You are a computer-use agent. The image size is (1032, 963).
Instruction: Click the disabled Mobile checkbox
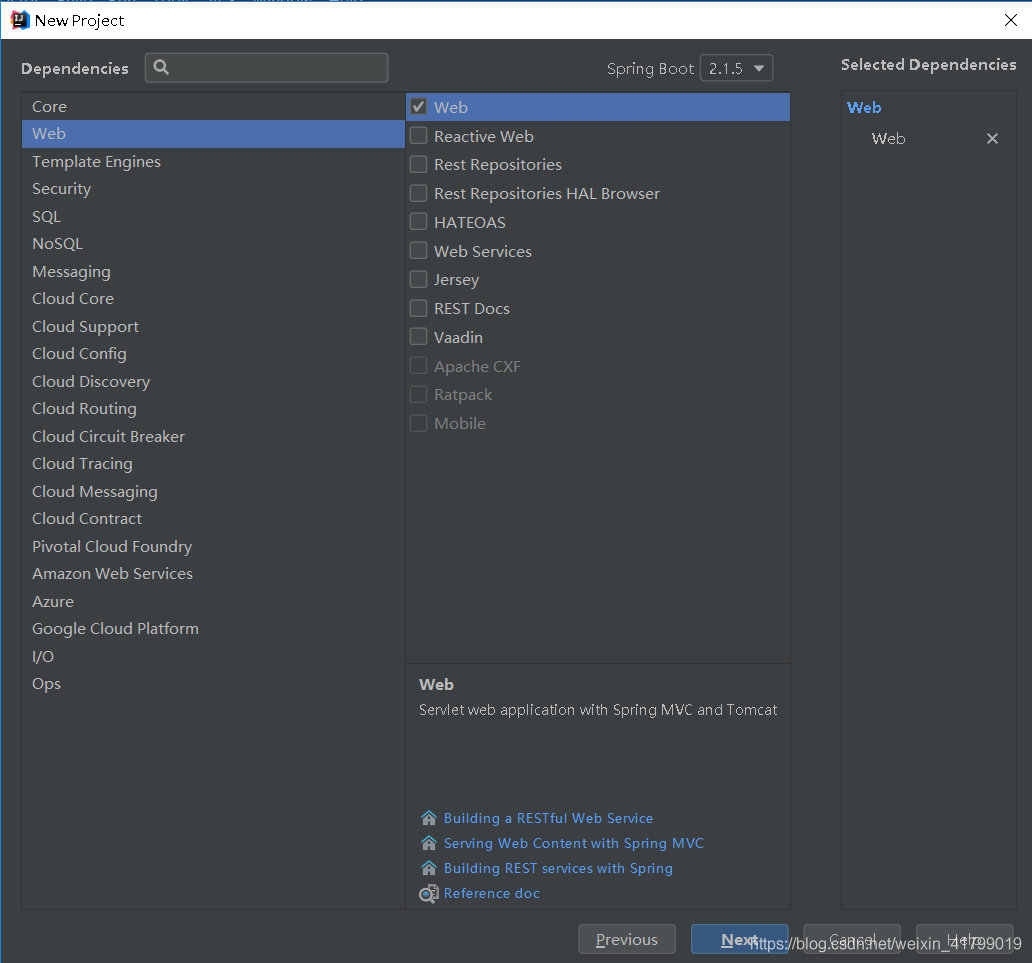419,423
